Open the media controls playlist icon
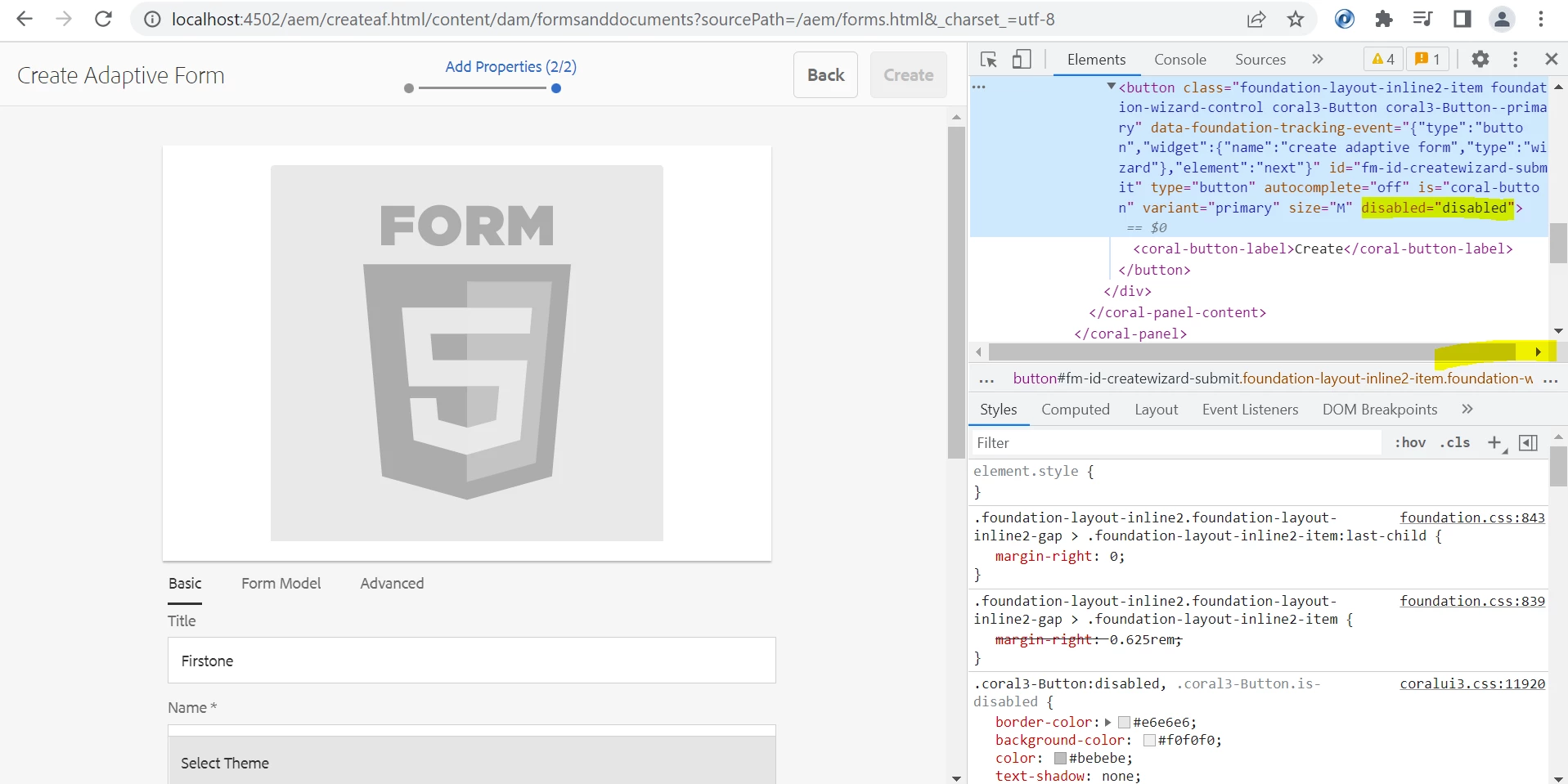Screen dimensions: 1568x784 1422,19
